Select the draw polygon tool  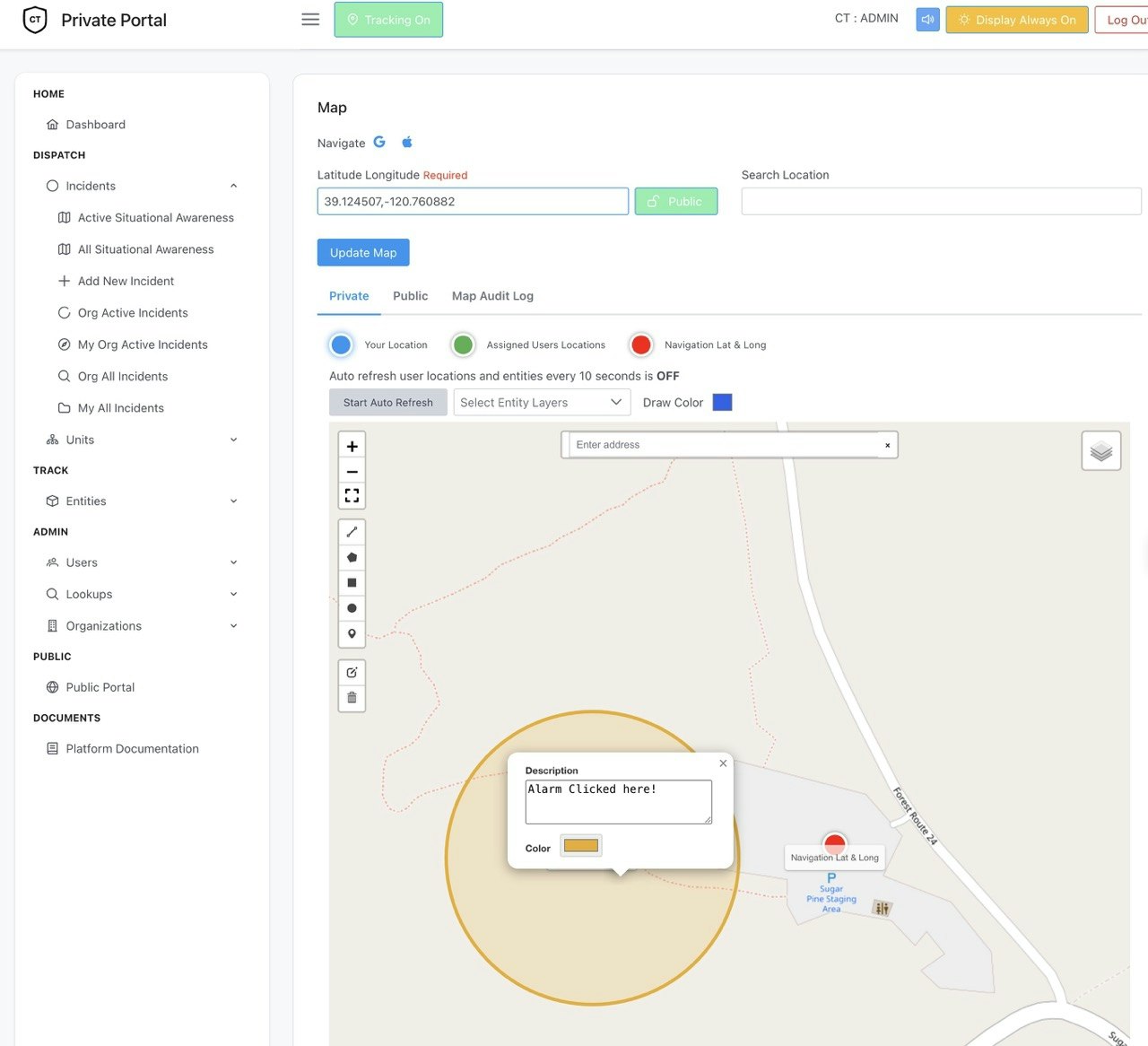352,557
